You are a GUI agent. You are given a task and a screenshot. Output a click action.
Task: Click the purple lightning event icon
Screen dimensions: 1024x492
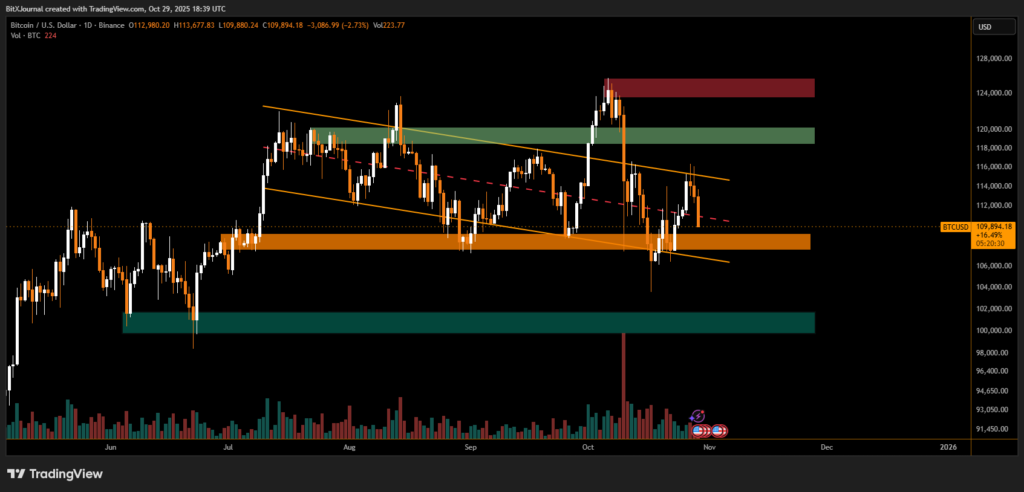[x=698, y=415]
